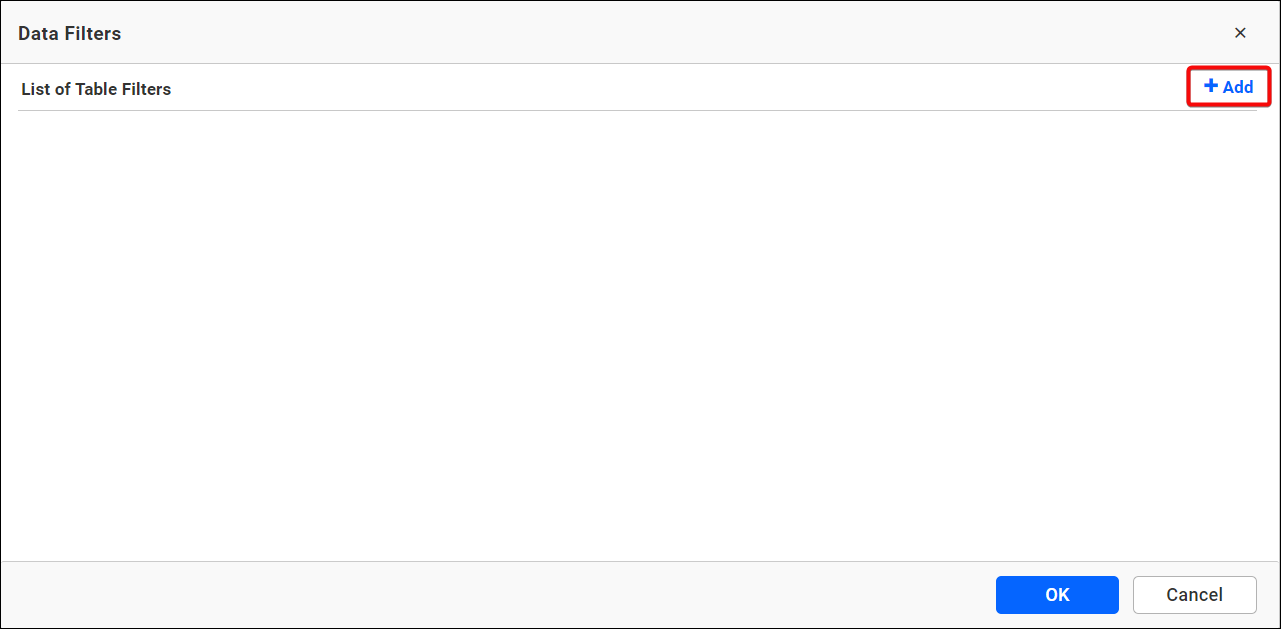
Task: Click the word Add in the header
Action: click(1238, 87)
